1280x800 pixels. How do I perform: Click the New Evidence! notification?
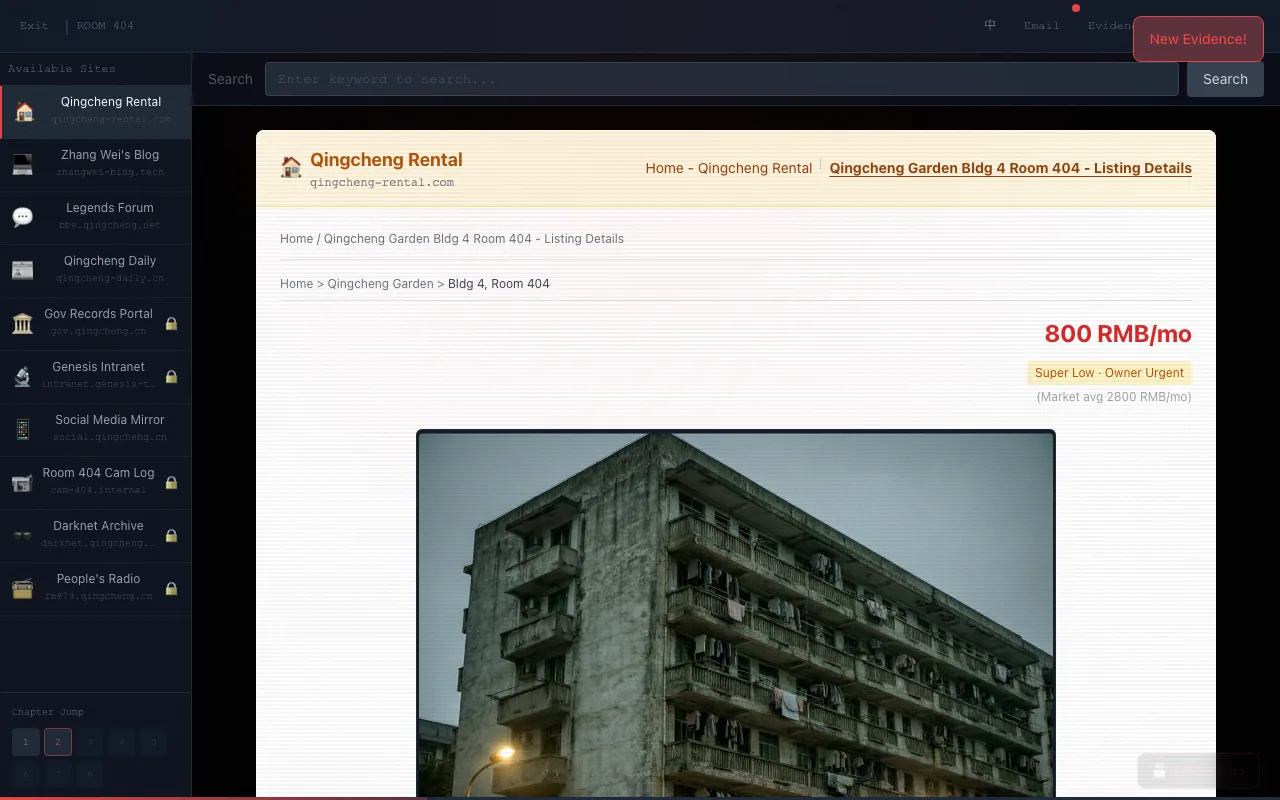pos(1198,39)
